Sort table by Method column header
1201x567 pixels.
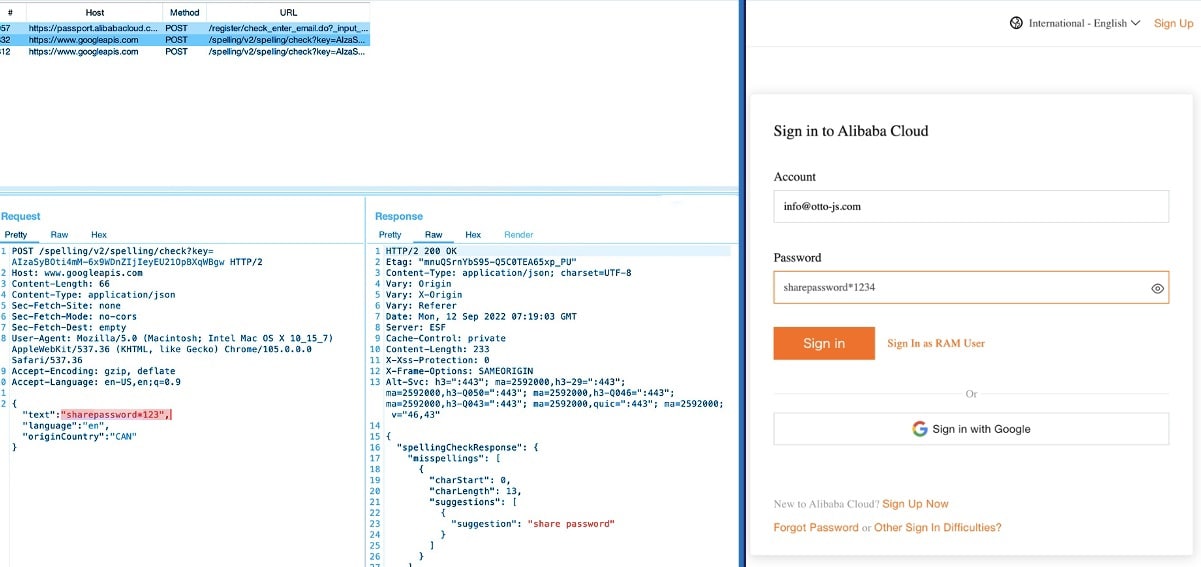[184, 13]
